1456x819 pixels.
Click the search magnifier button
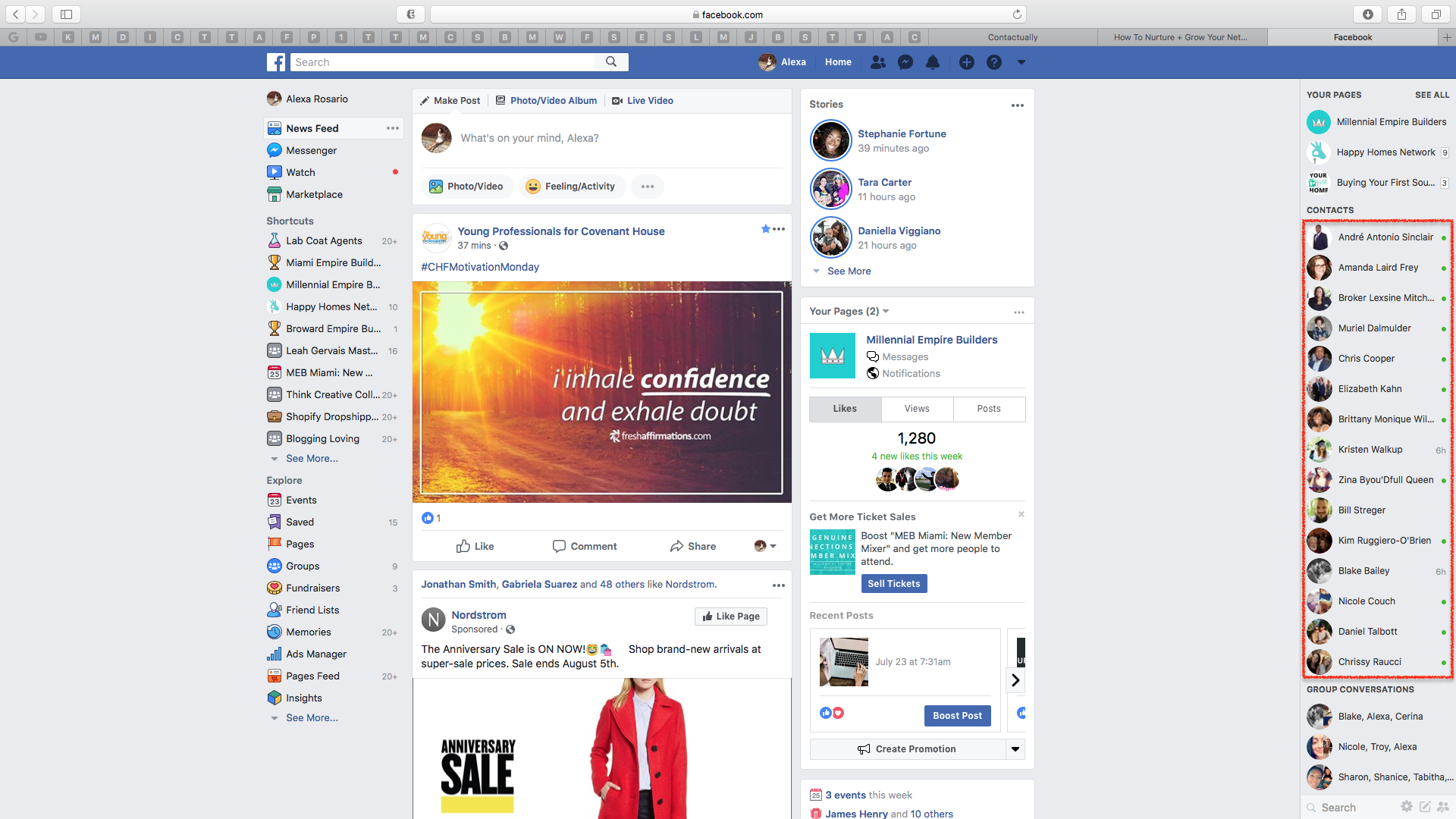[x=611, y=62]
